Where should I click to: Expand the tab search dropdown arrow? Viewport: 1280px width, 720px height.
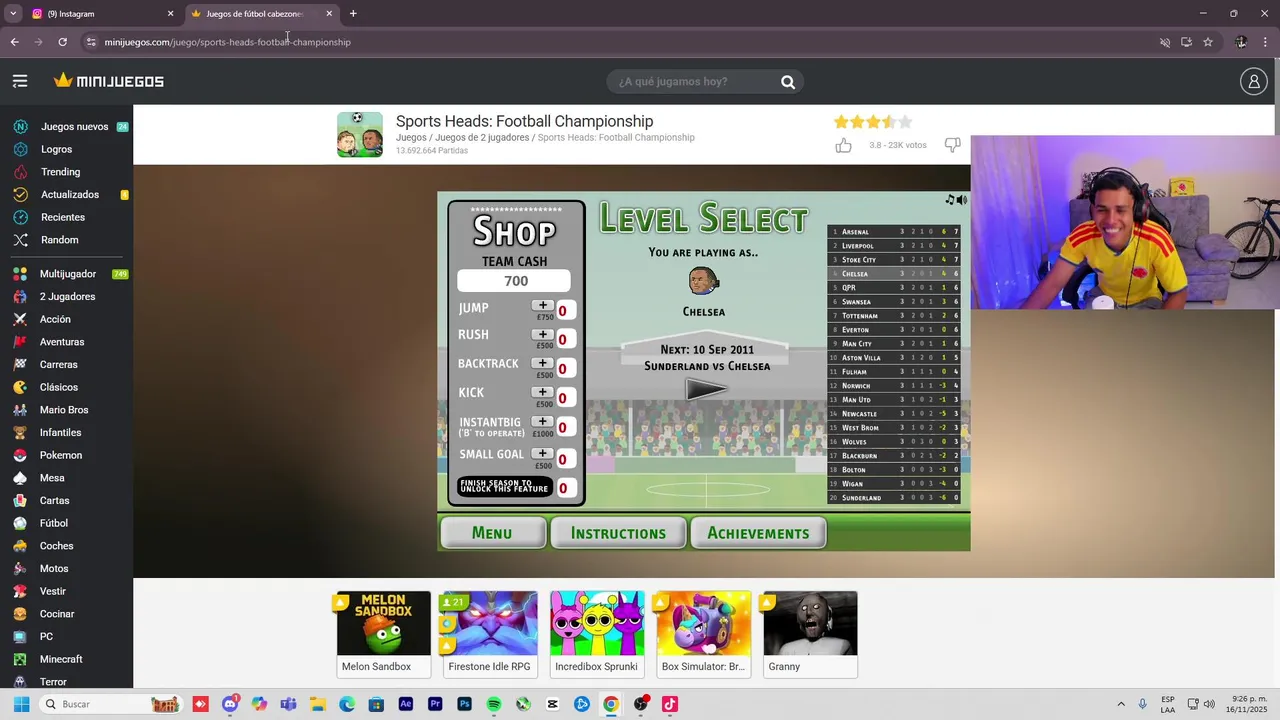13,14
